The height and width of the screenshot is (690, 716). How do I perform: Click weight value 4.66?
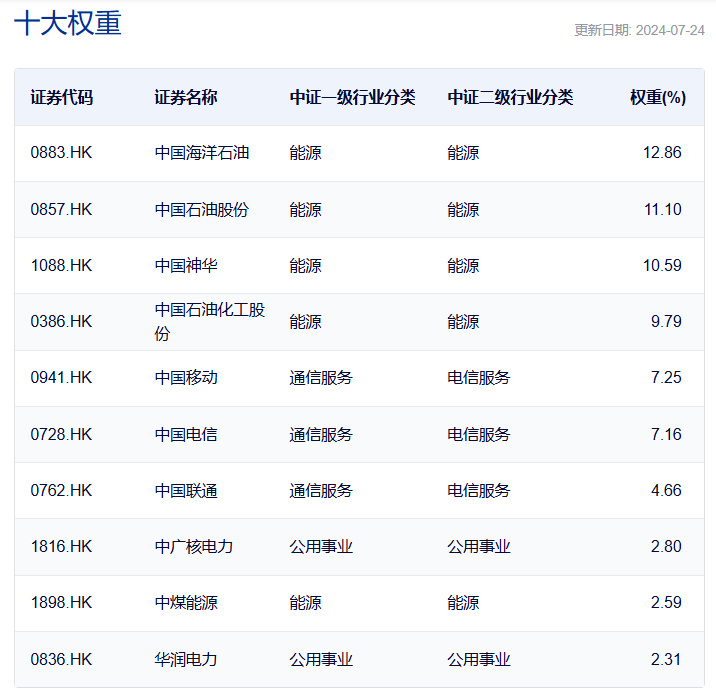[x=666, y=490]
